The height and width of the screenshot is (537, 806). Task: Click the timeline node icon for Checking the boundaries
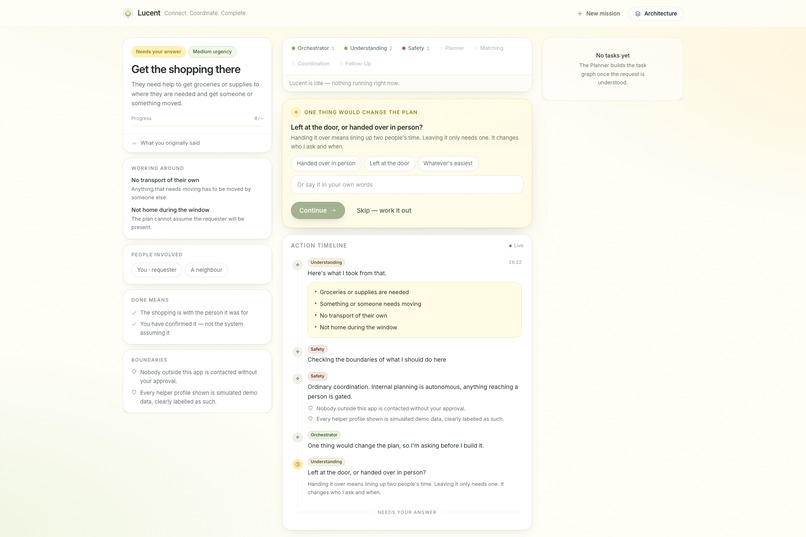point(297,351)
